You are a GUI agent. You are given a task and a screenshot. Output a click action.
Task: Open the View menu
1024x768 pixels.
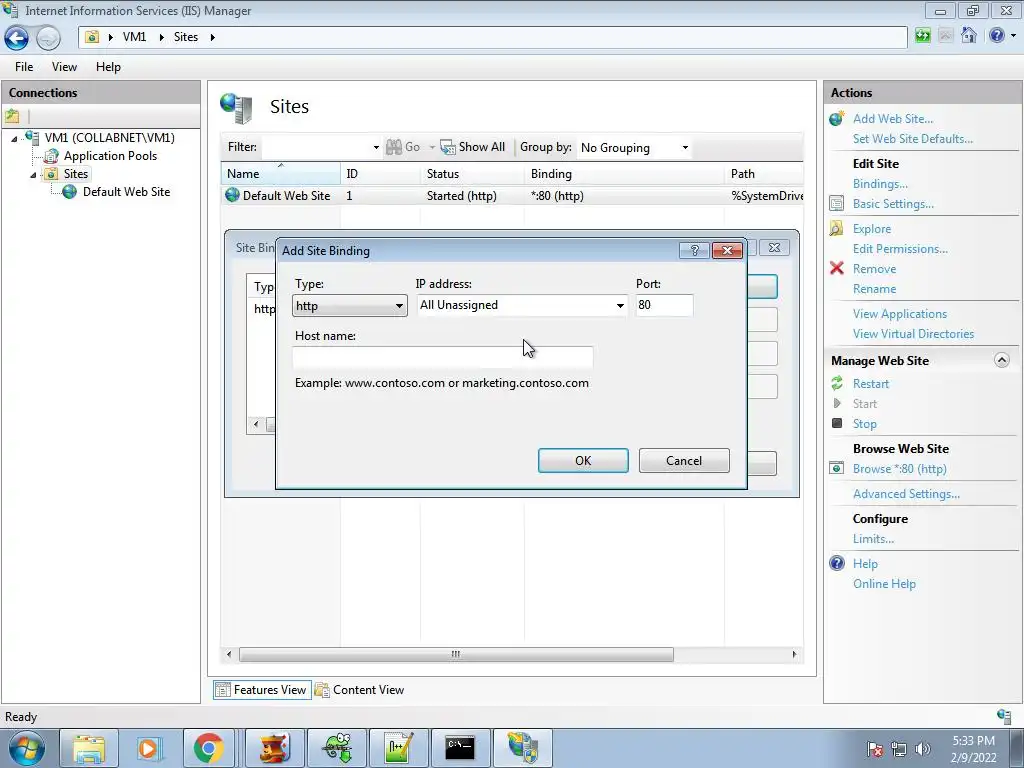tap(64, 67)
